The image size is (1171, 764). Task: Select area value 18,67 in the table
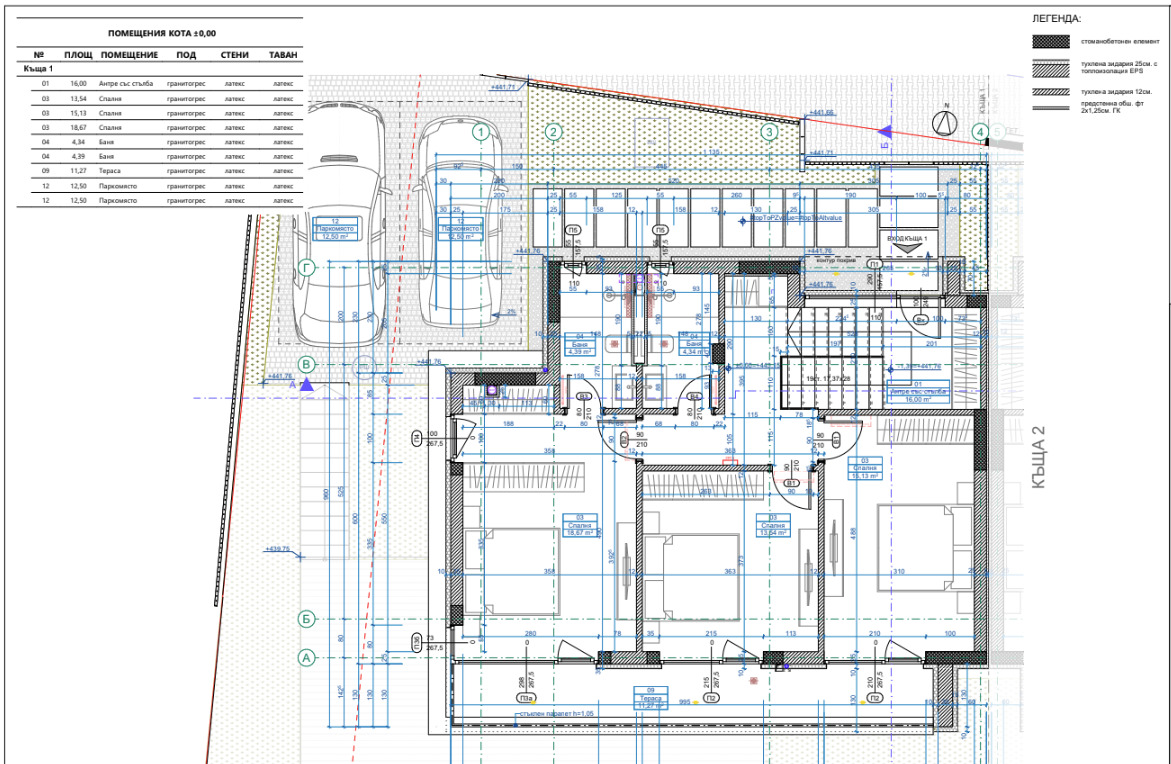pos(78,128)
